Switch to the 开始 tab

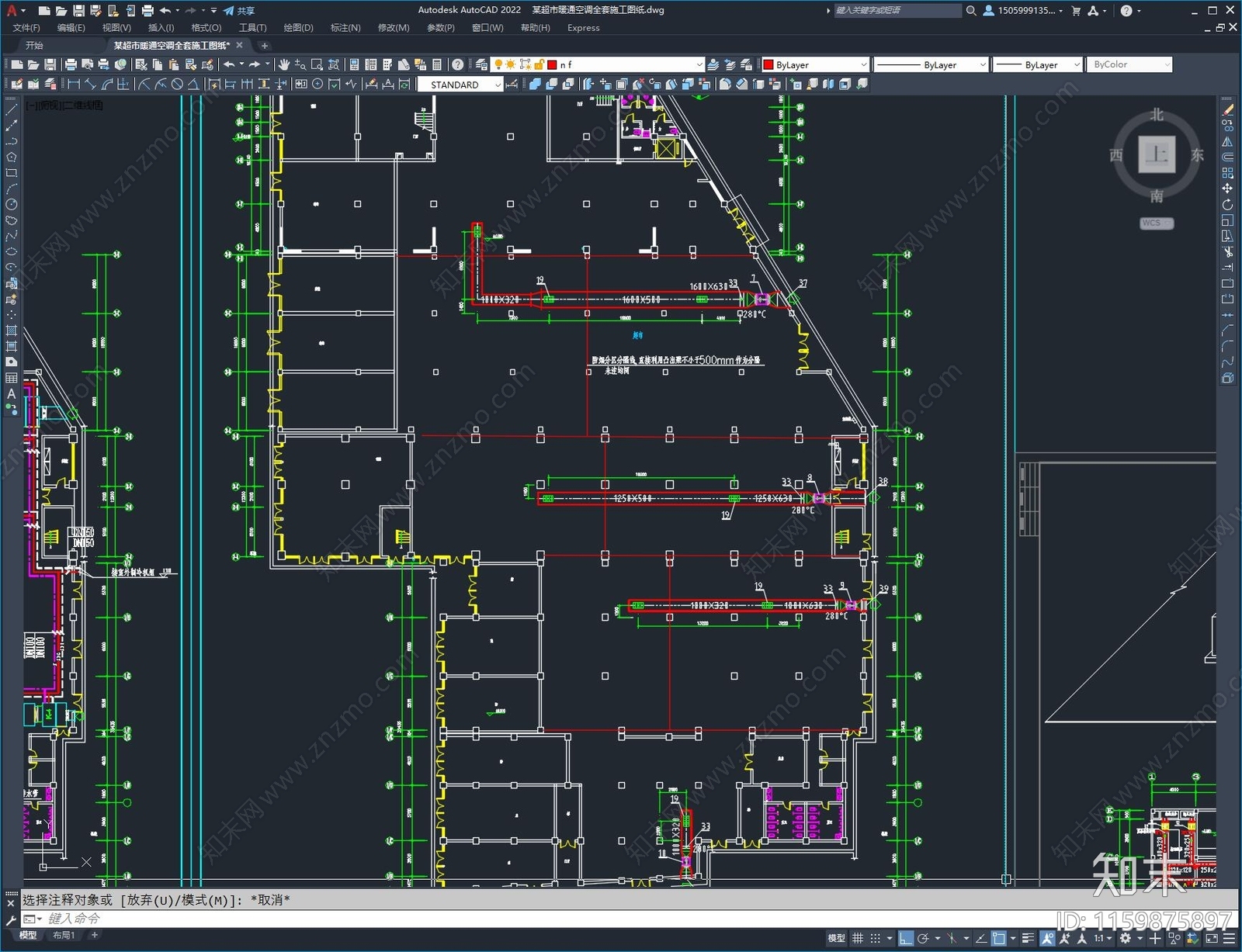34,45
